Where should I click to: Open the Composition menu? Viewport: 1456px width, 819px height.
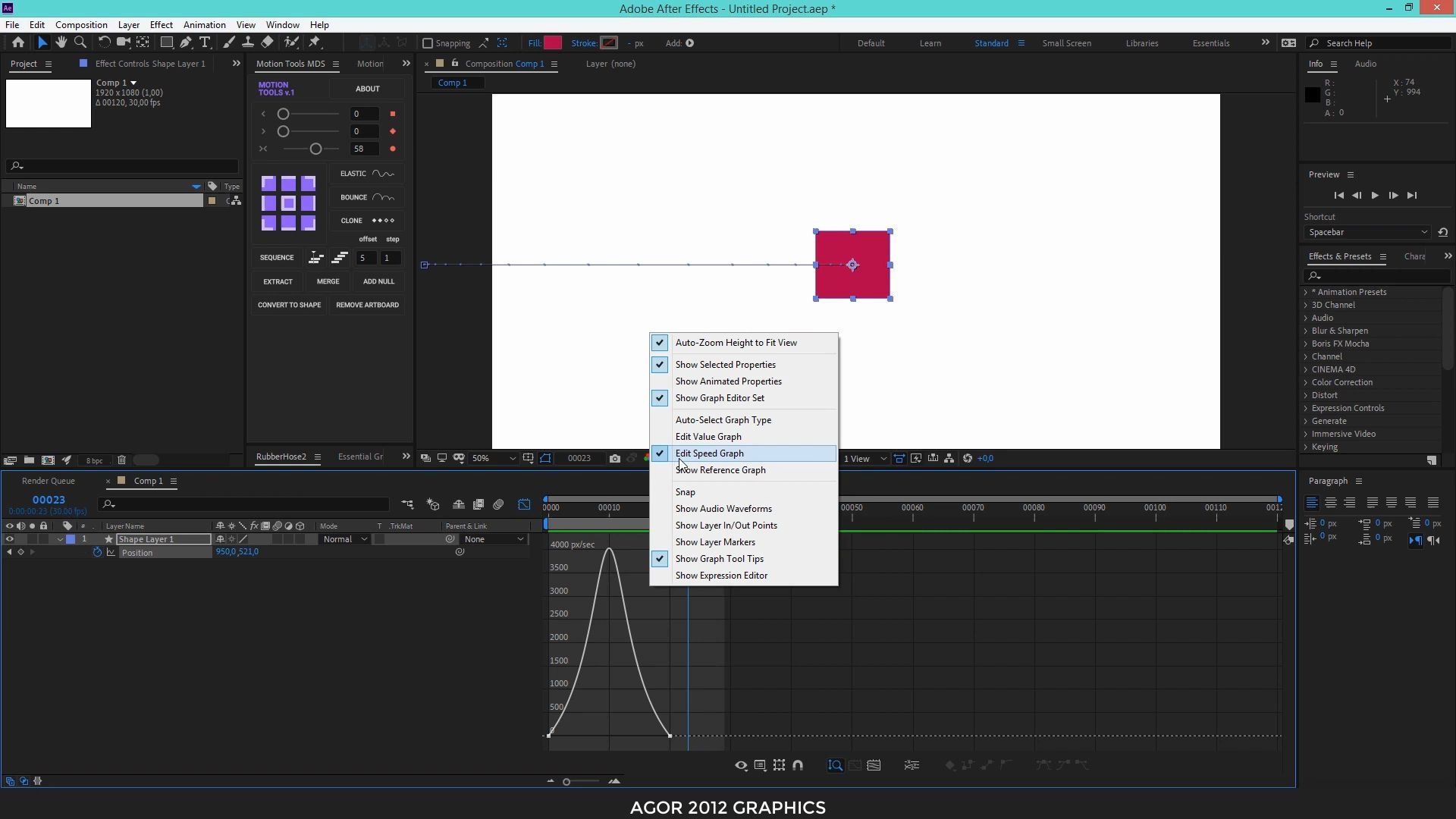pos(81,24)
